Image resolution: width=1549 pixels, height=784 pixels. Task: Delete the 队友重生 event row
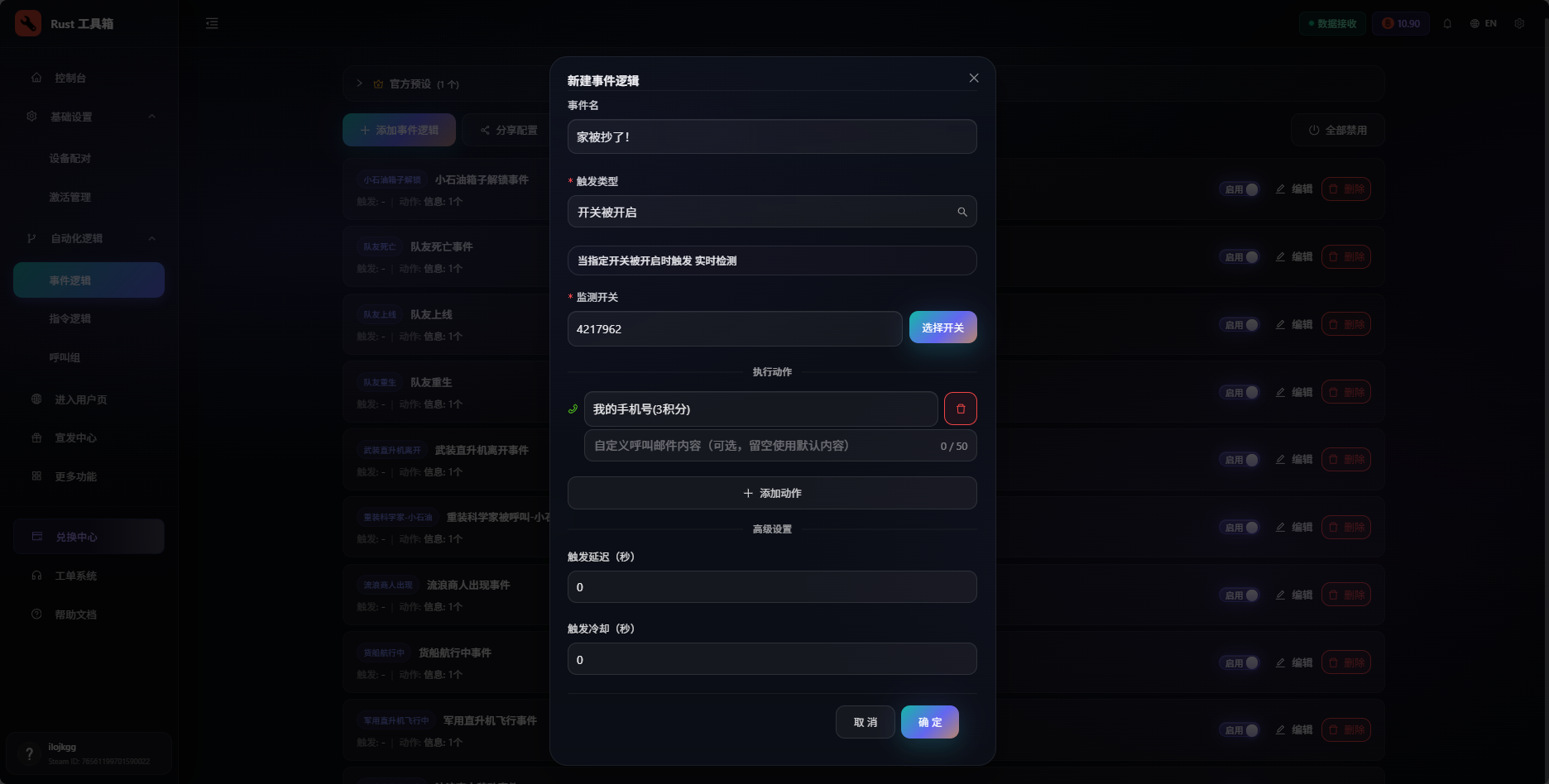[1346, 392]
